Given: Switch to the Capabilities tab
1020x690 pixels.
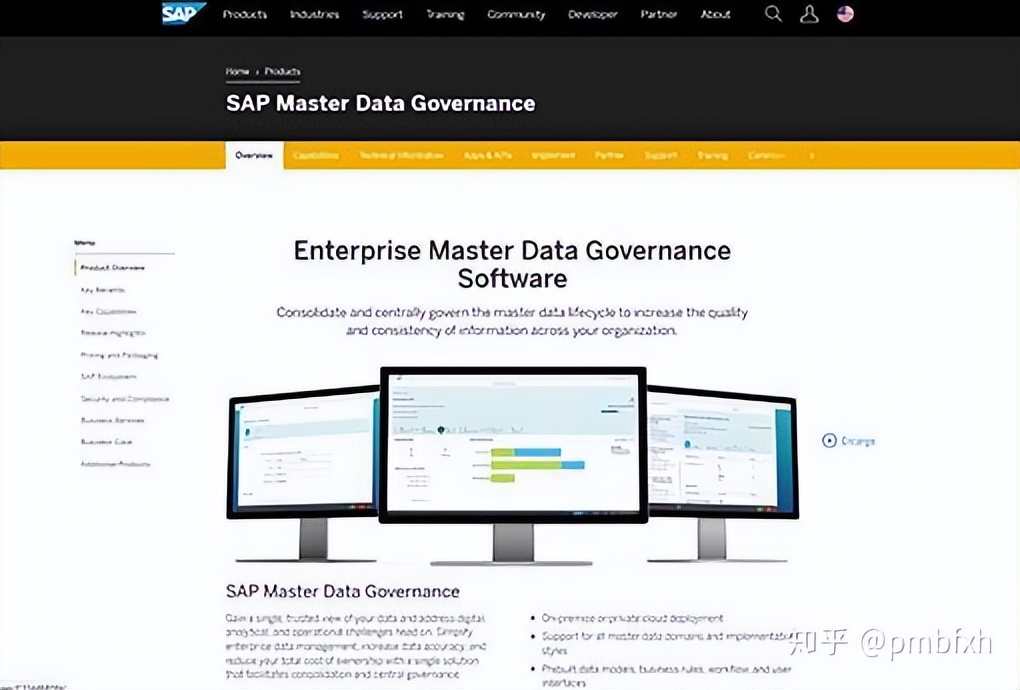Looking at the screenshot, I should [x=315, y=155].
